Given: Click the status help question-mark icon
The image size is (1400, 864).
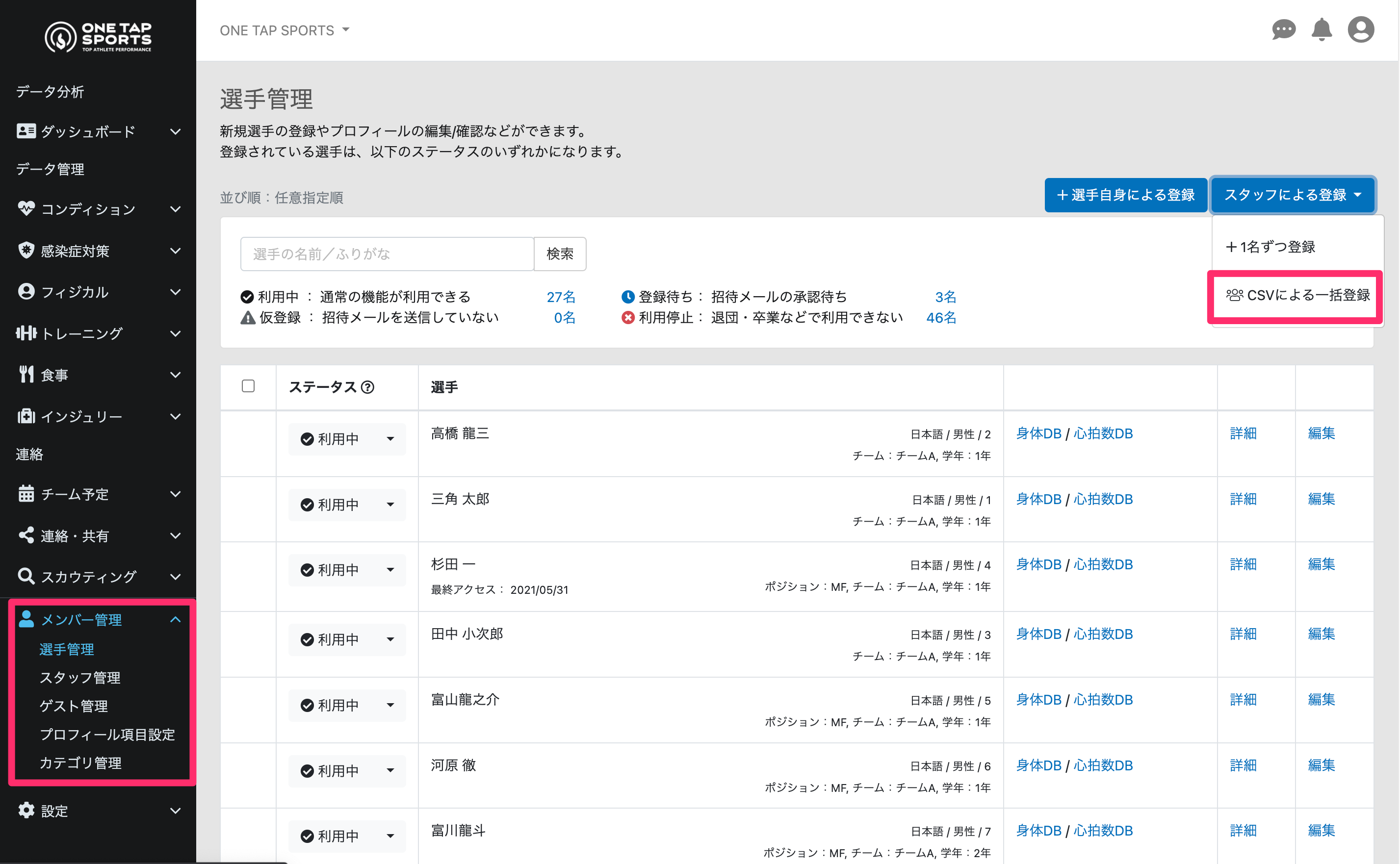Looking at the screenshot, I should 368,387.
